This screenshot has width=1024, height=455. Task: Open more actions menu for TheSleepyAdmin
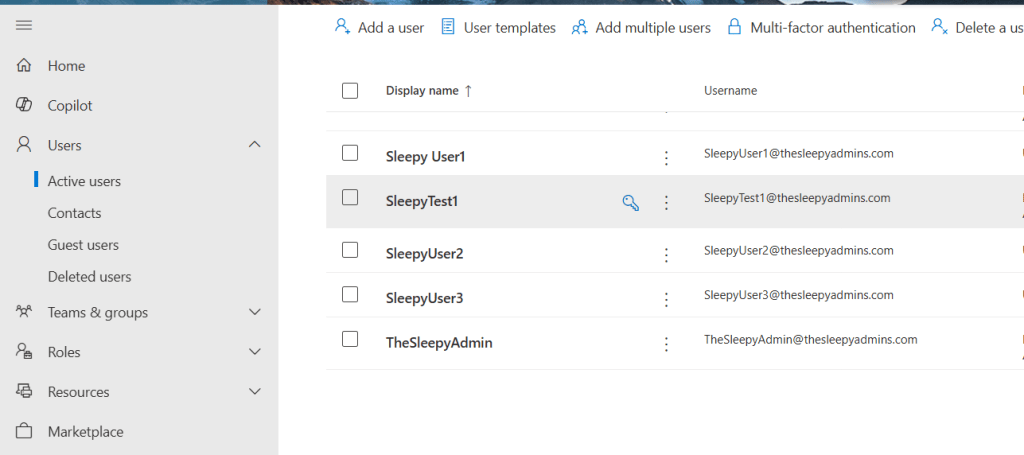pyautogui.click(x=666, y=344)
